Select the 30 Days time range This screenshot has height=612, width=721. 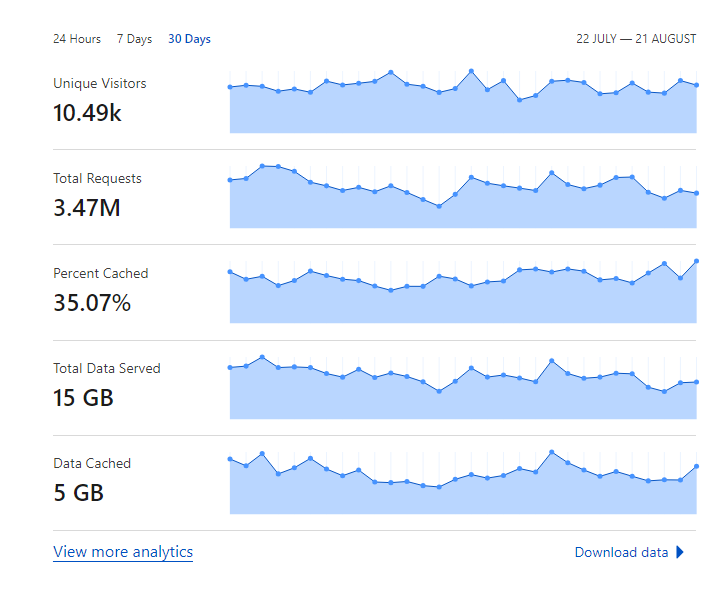[189, 39]
